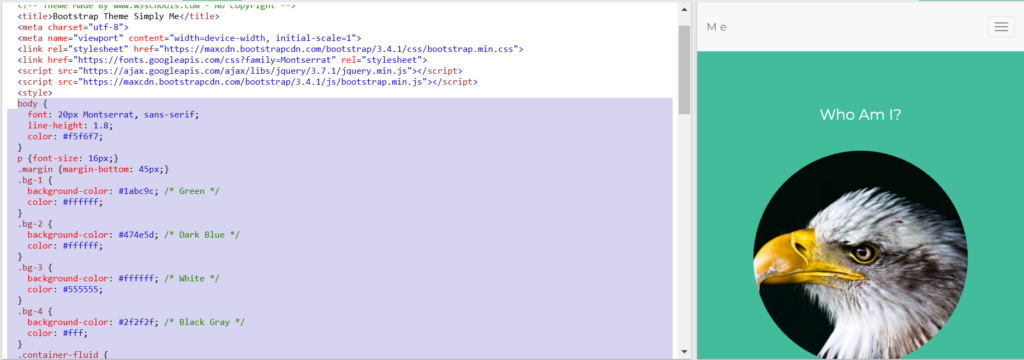Viewport: 1024px width, 360px height.
Task: Click the up arrow of the code editor scrollbar
Action: click(684, 9)
